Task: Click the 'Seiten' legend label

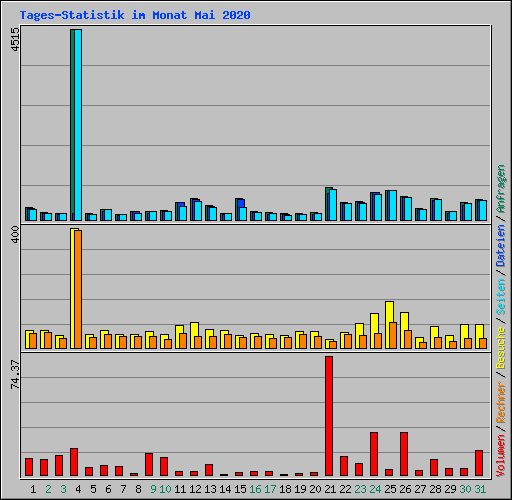Action: coord(500,297)
